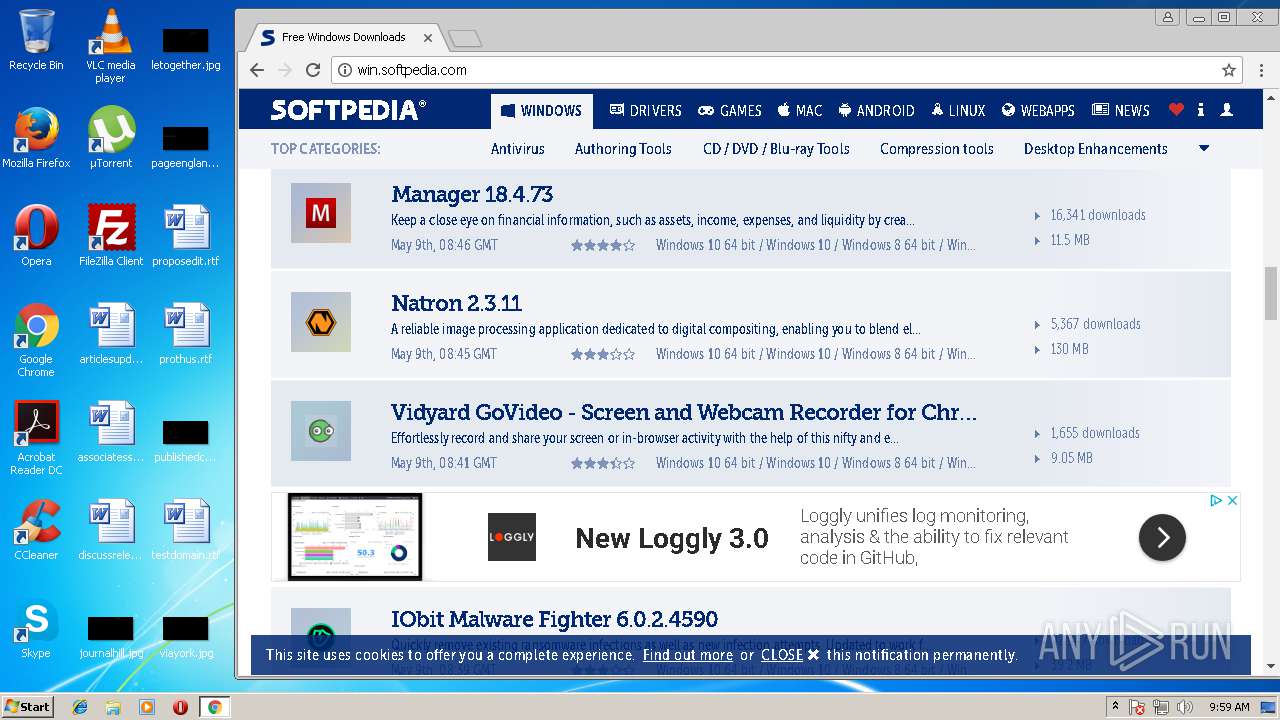The height and width of the screenshot is (720, 1280).
Task: Open Authoring Tools category link
Action: (x=623, y=149)
